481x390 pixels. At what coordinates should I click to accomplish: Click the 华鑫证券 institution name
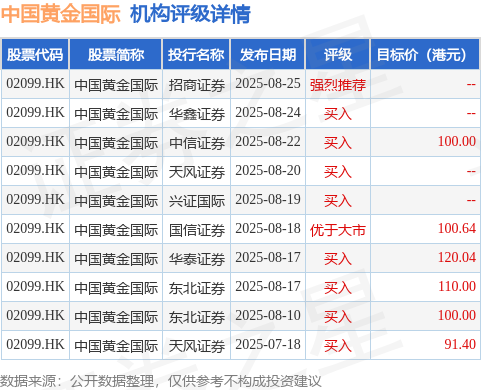[x=196, y=114]
